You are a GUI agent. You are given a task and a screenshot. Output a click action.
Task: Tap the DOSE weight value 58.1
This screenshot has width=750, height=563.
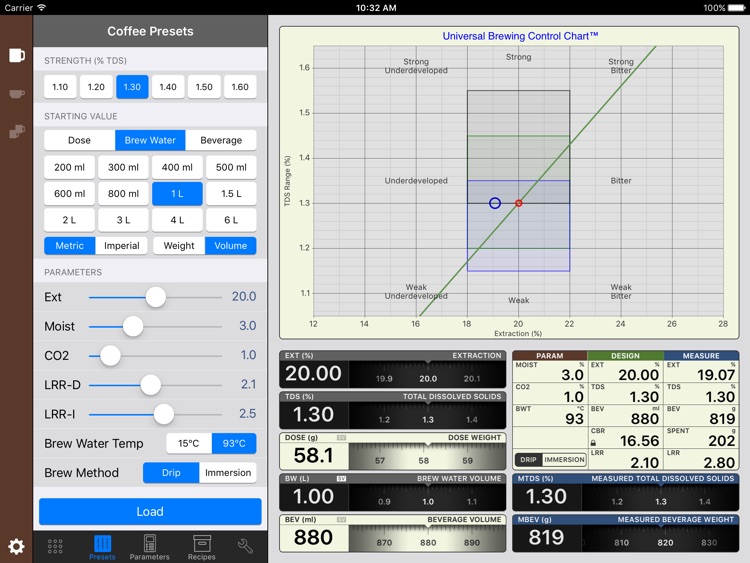pyautogui.click(x=313, y=455)
